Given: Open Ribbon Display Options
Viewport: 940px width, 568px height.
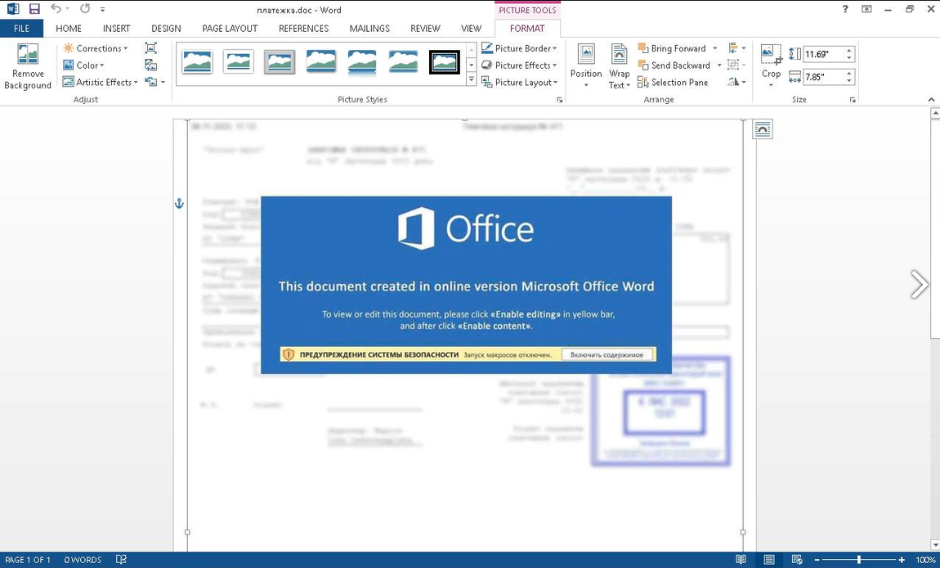Looking at the screenshot, I should 866,9.
